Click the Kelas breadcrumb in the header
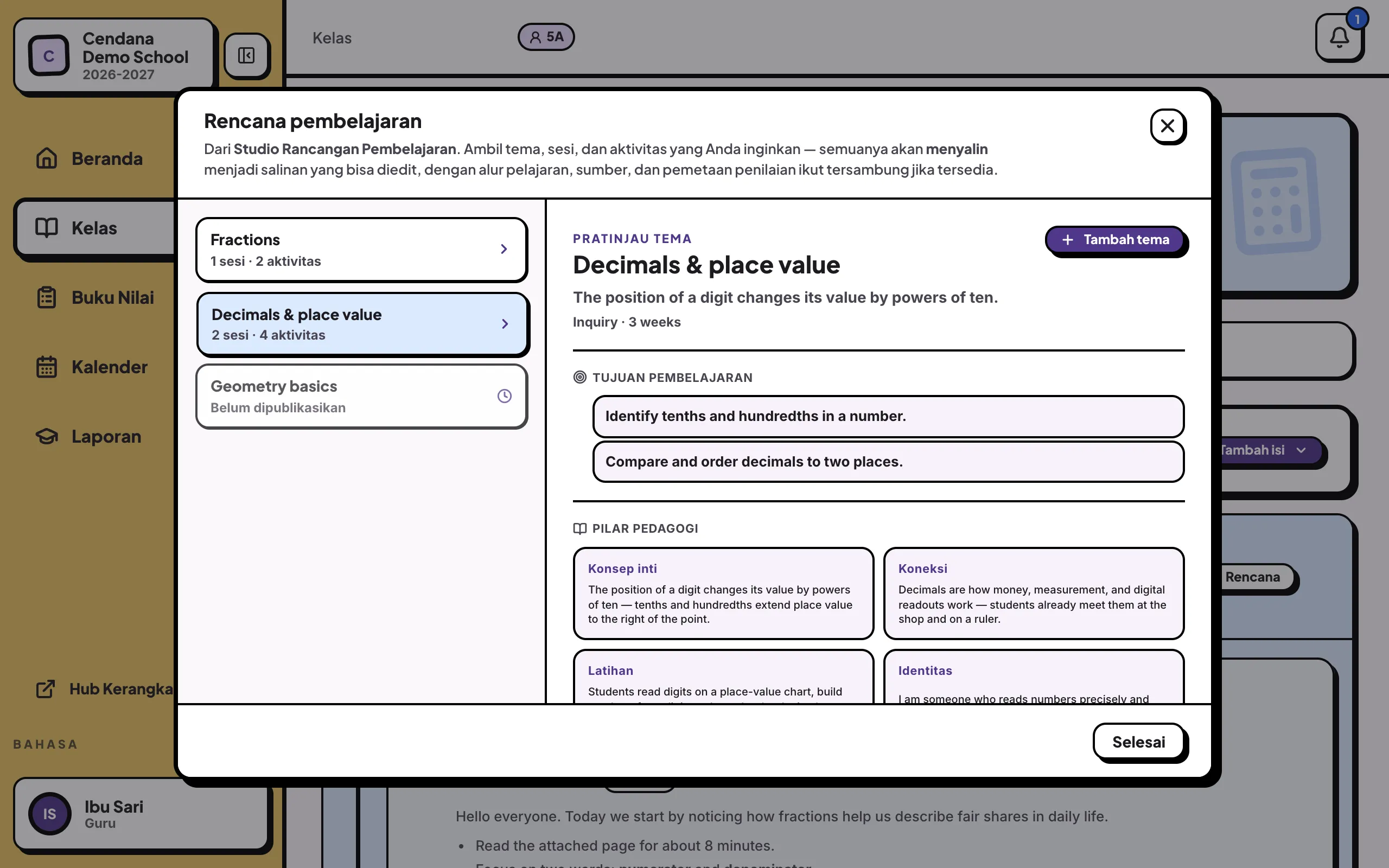 click(x=332, y=38)
